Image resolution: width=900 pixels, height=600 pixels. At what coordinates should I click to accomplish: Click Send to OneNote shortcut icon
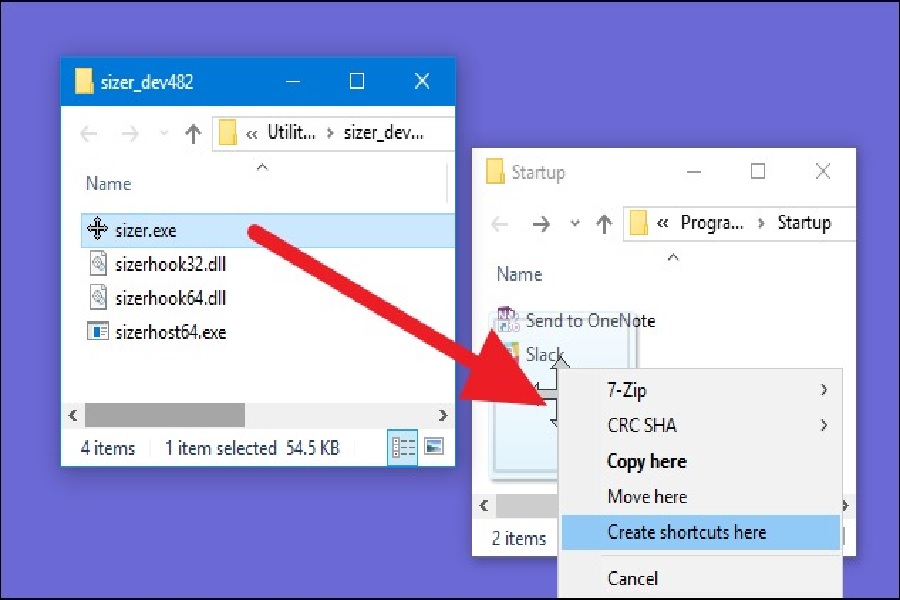[x=509, y=320]
